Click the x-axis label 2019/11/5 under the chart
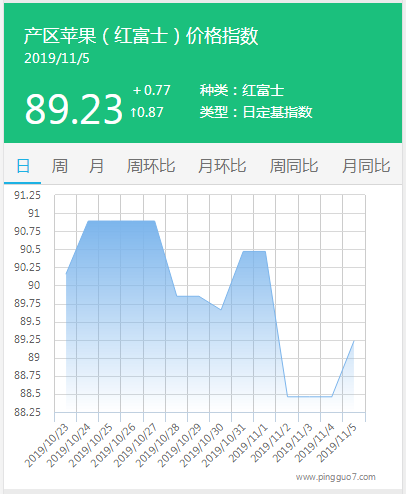 (x=337, y=443)
